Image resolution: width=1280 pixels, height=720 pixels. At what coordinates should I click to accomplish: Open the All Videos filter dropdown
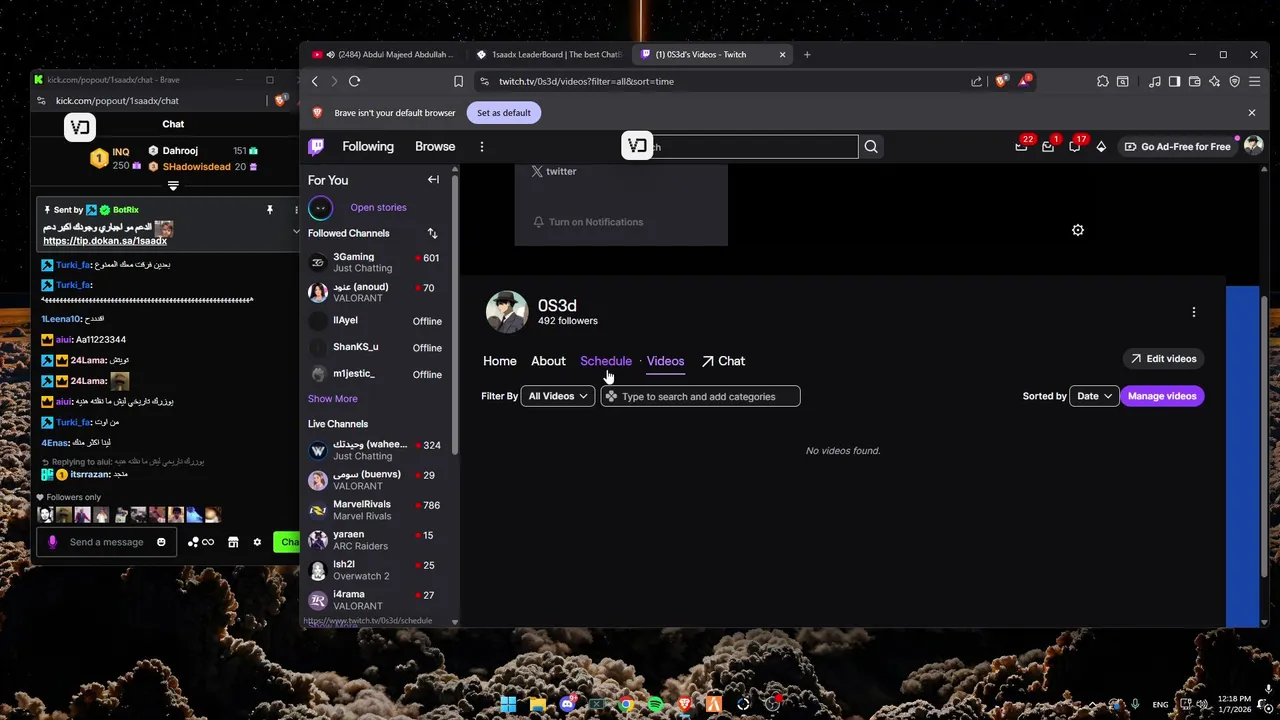pyautogui.click(x=558, y=396)
